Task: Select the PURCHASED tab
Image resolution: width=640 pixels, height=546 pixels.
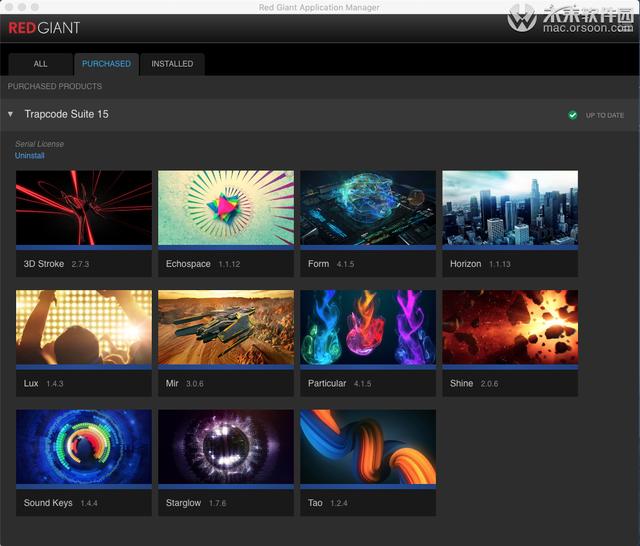Action: [107, 64]
